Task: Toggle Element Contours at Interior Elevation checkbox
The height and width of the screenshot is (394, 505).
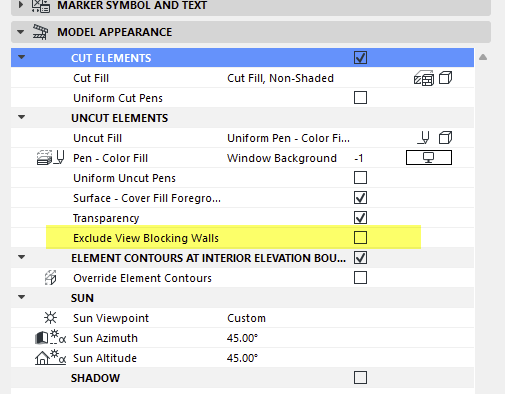Action: pyautogui.click(x=360, y=258)
